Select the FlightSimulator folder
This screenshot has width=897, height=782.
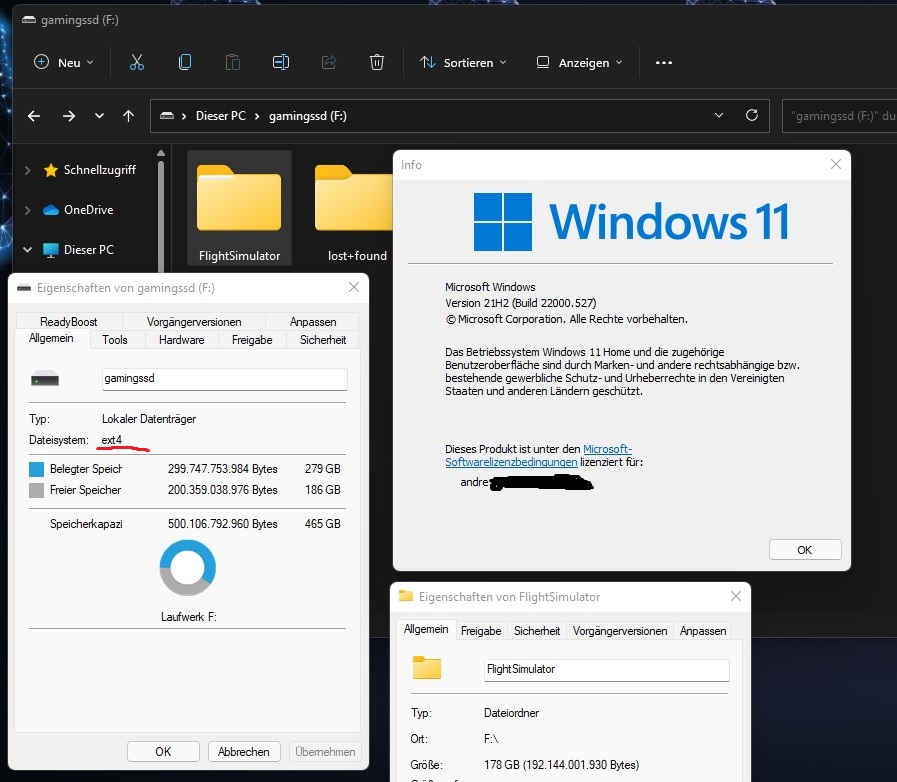point(239,209)
